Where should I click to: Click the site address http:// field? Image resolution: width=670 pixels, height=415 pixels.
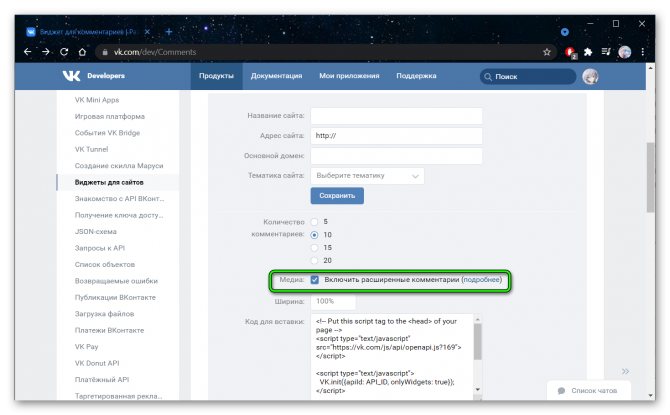click(397, 136)
